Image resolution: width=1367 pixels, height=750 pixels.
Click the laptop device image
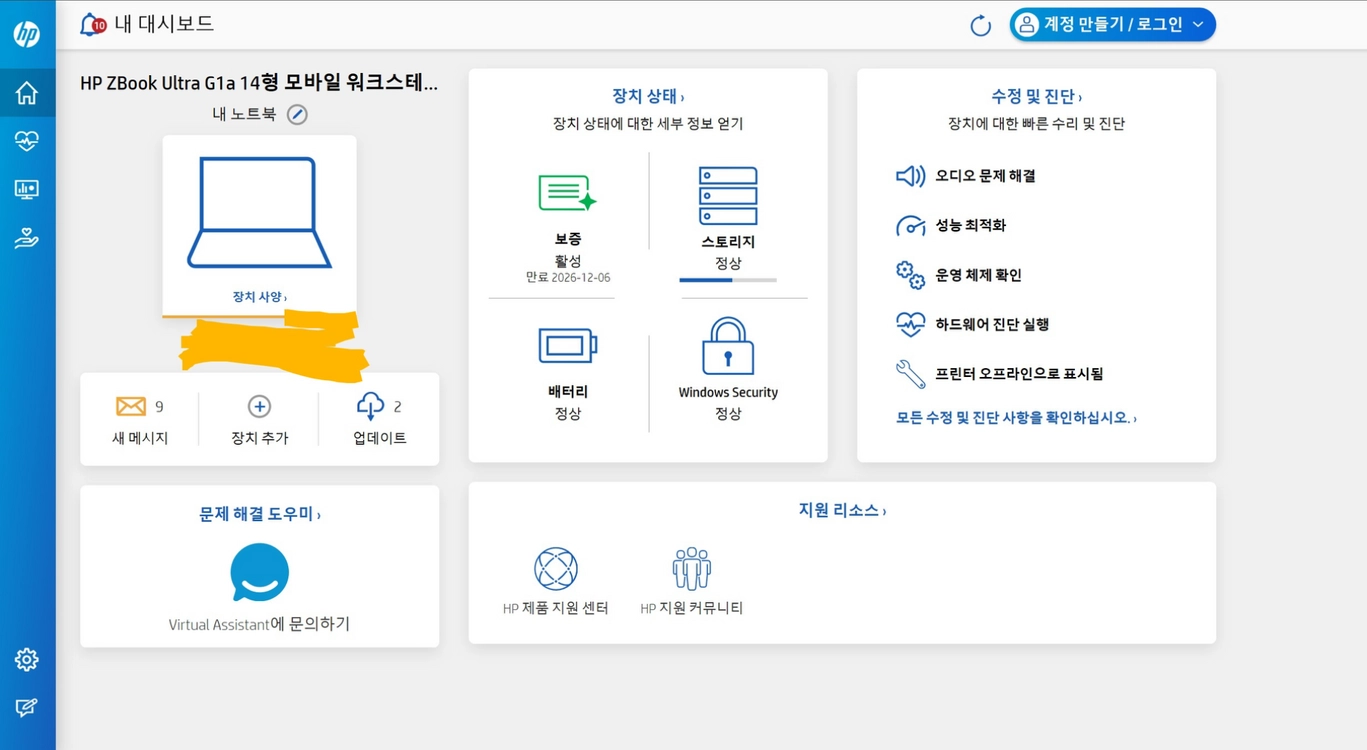[259, 212]
